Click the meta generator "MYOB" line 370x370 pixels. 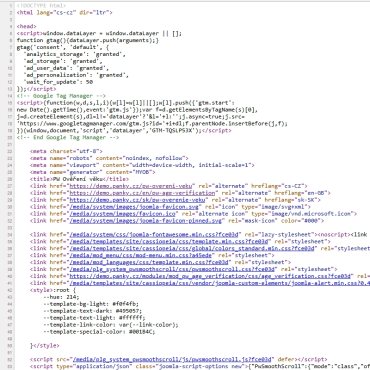93,172
